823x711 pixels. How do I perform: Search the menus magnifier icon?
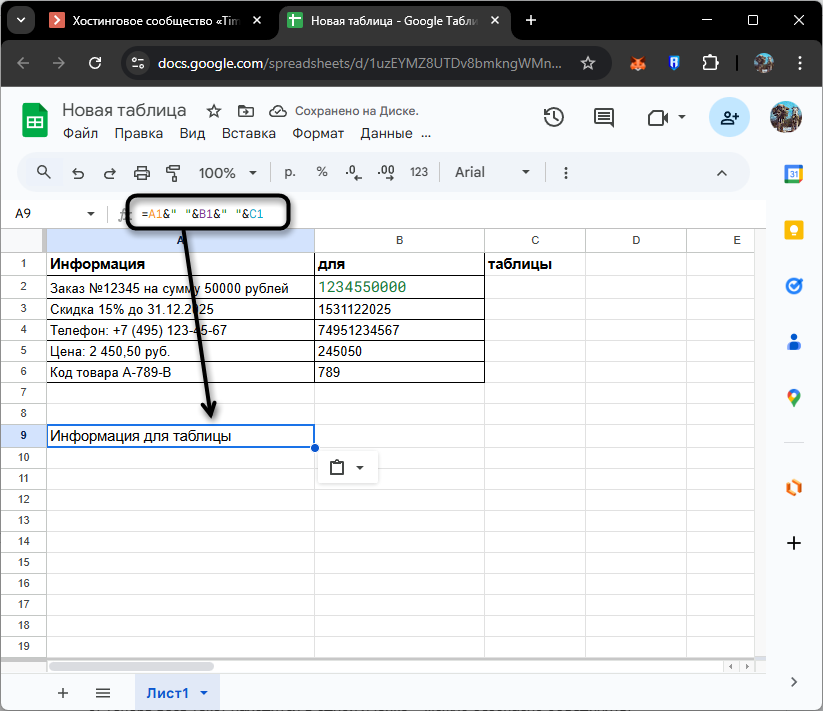coord(44,172)
